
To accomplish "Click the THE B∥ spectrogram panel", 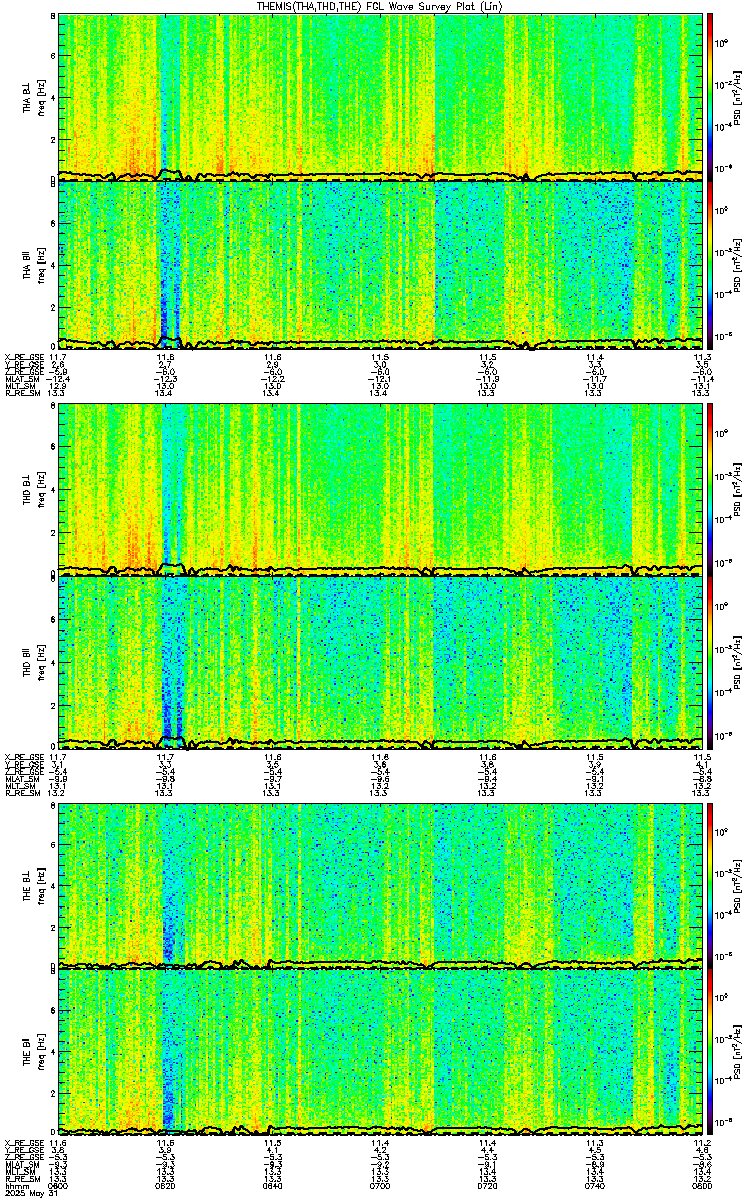I will click(382, 1053).
